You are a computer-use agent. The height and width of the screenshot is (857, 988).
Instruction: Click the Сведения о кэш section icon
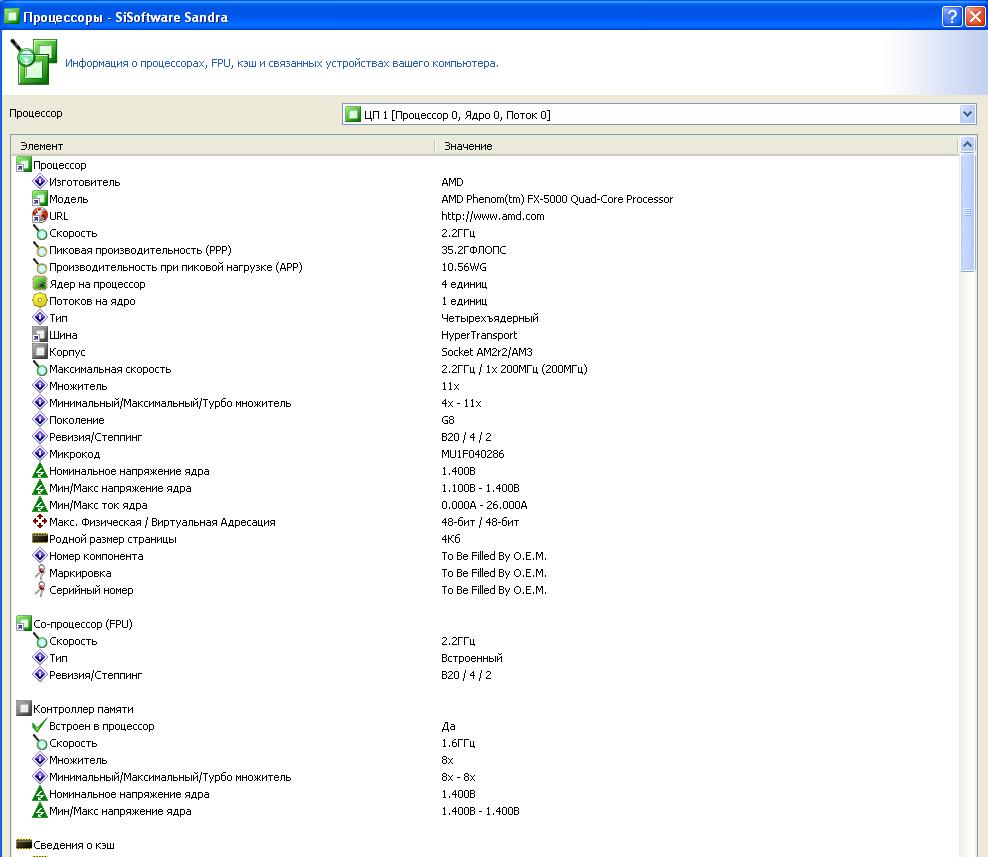(23, 844)
